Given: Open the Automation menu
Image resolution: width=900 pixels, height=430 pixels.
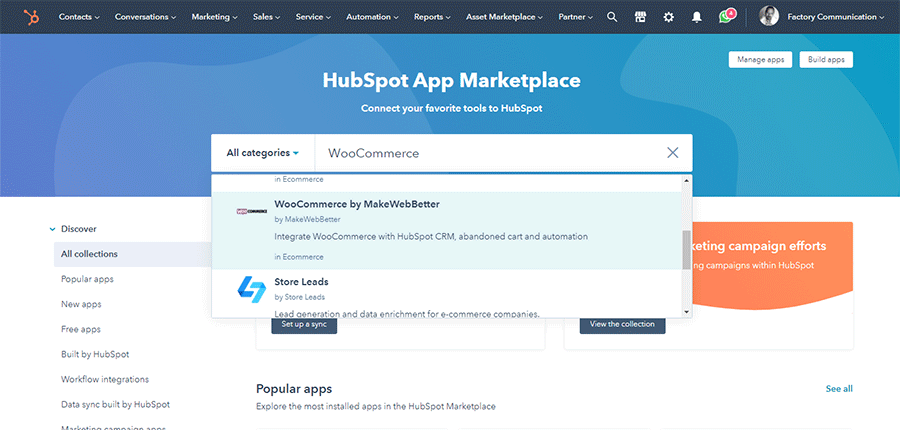Looking at the screenshot, I should 373,17.
